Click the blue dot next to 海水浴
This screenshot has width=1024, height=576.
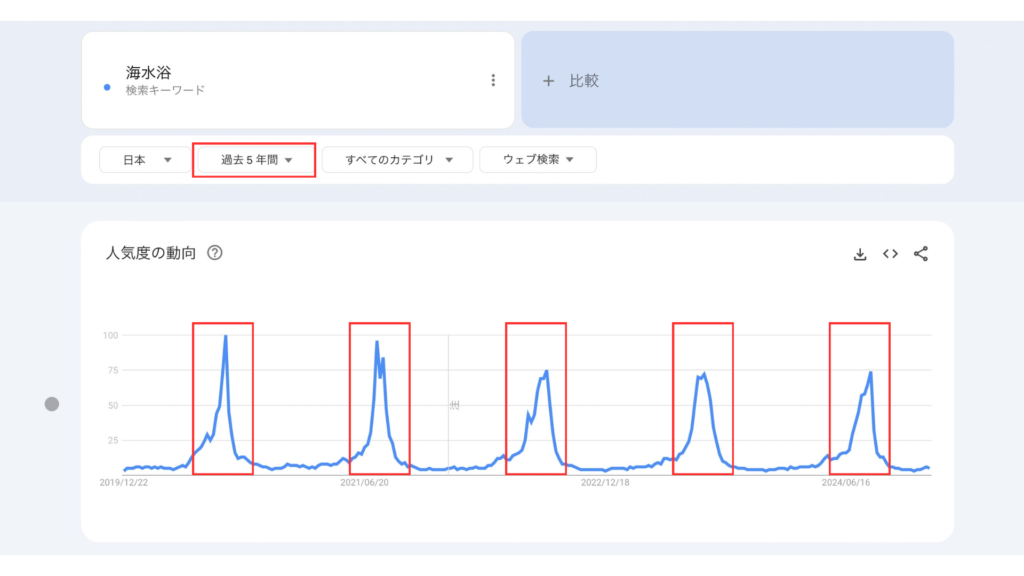(x=107, y=88)
